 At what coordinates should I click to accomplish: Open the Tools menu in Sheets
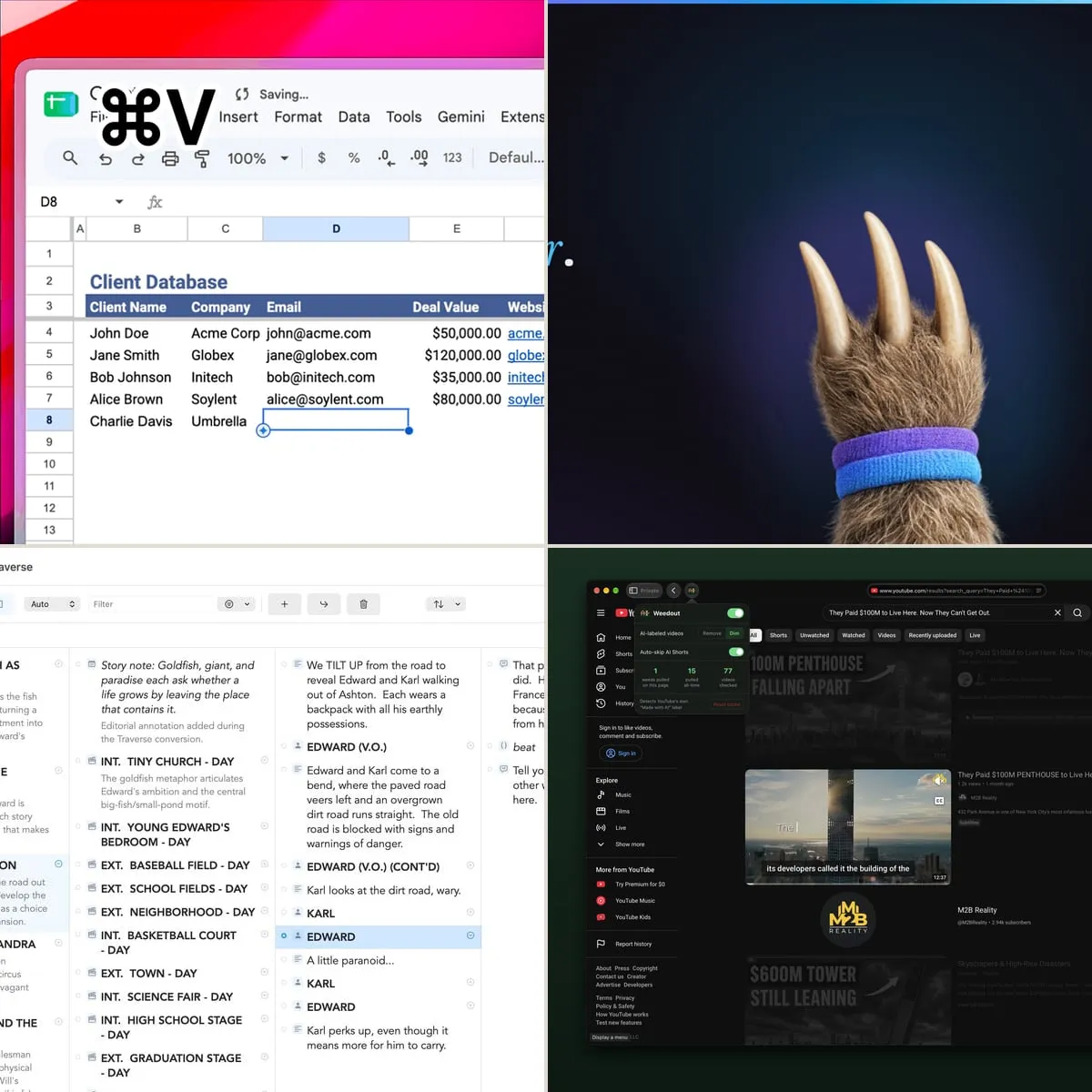404,116
